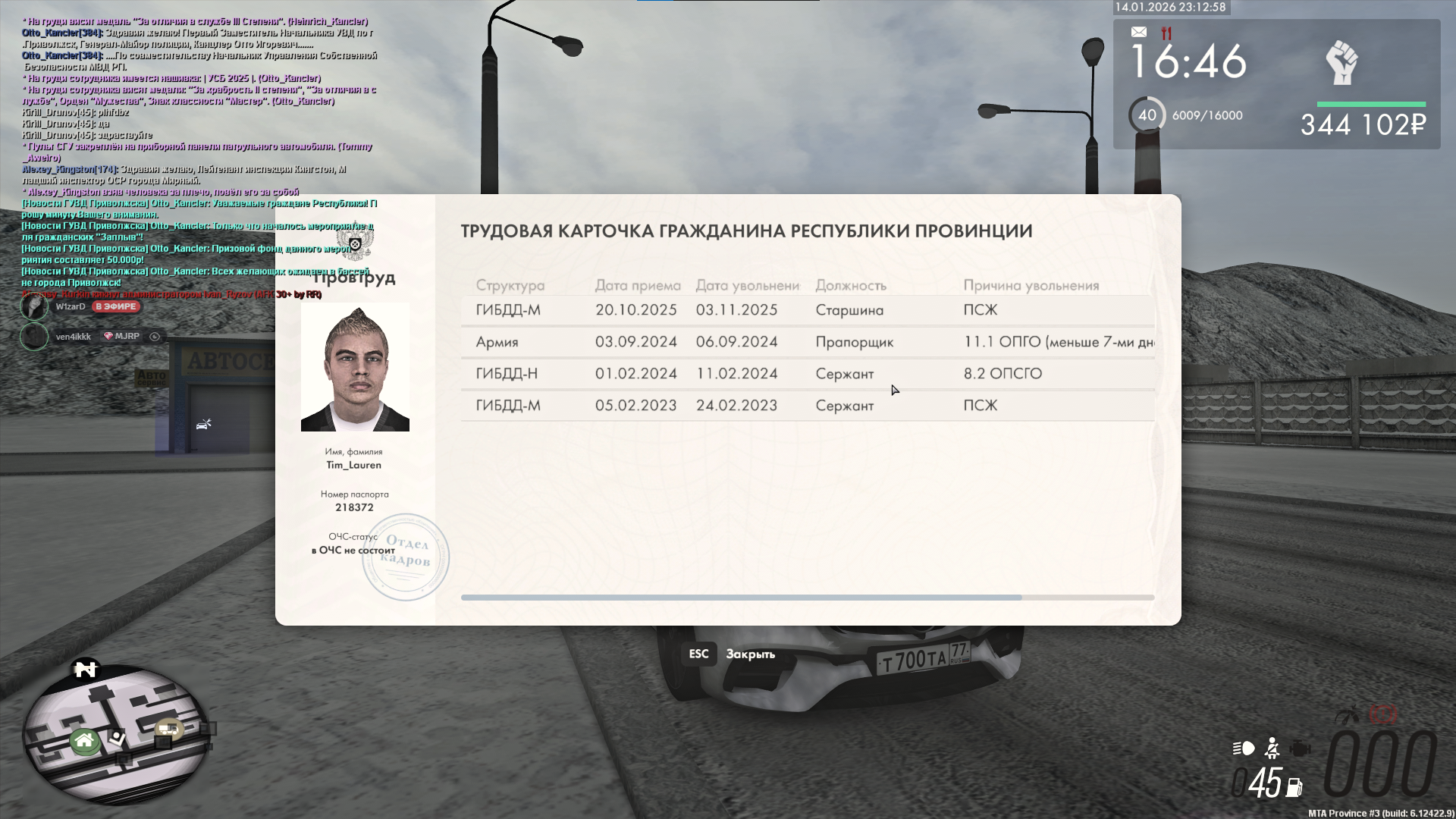
Task: Click the seatbelt indicator icon
Action: click(1272, 749)
